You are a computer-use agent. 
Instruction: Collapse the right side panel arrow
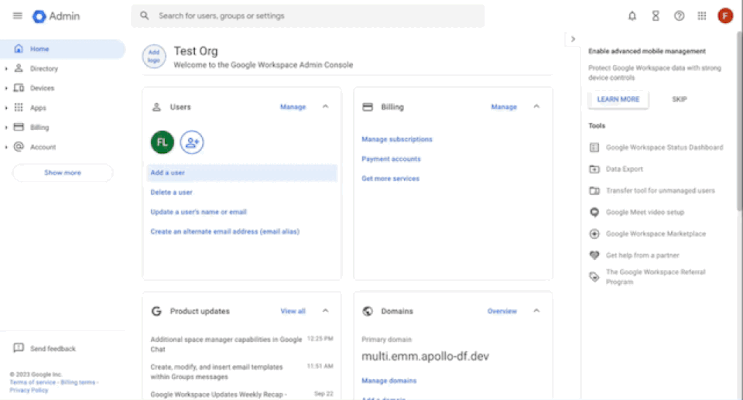[x=573, y=39]
